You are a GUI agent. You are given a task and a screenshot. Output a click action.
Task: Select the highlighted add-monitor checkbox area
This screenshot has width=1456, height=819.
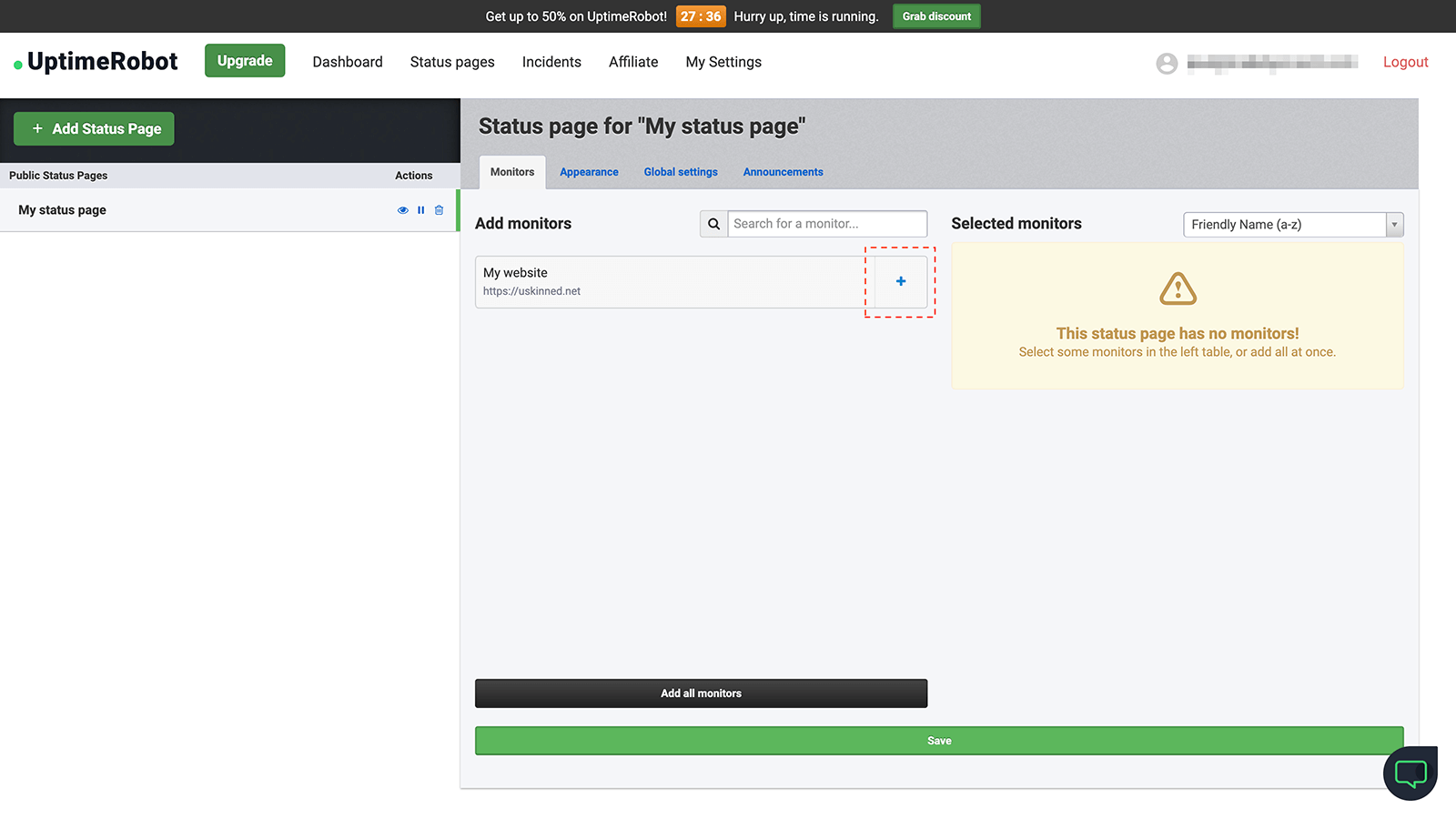click(x=899, y=281)
